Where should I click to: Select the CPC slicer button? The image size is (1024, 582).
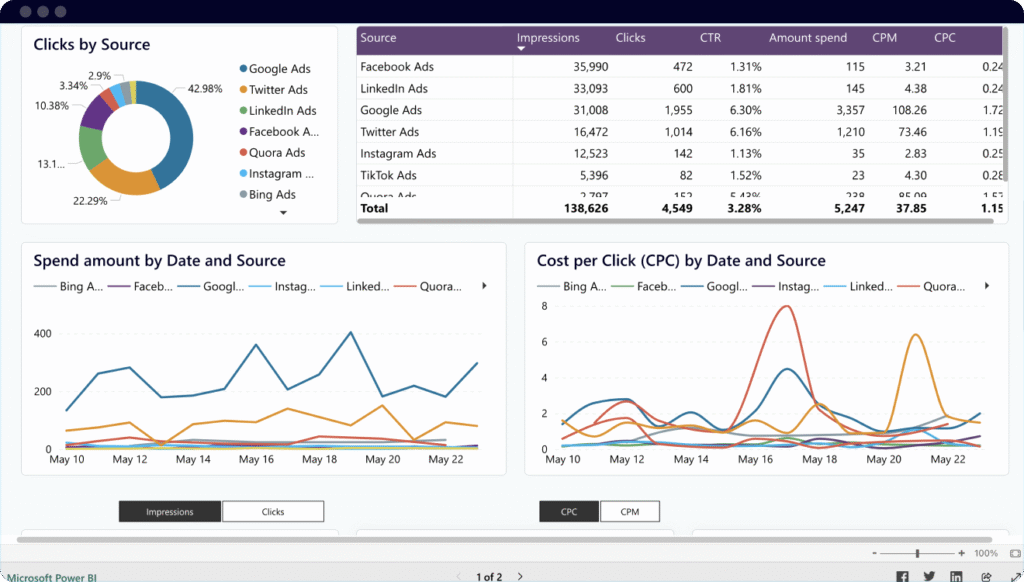569,511
